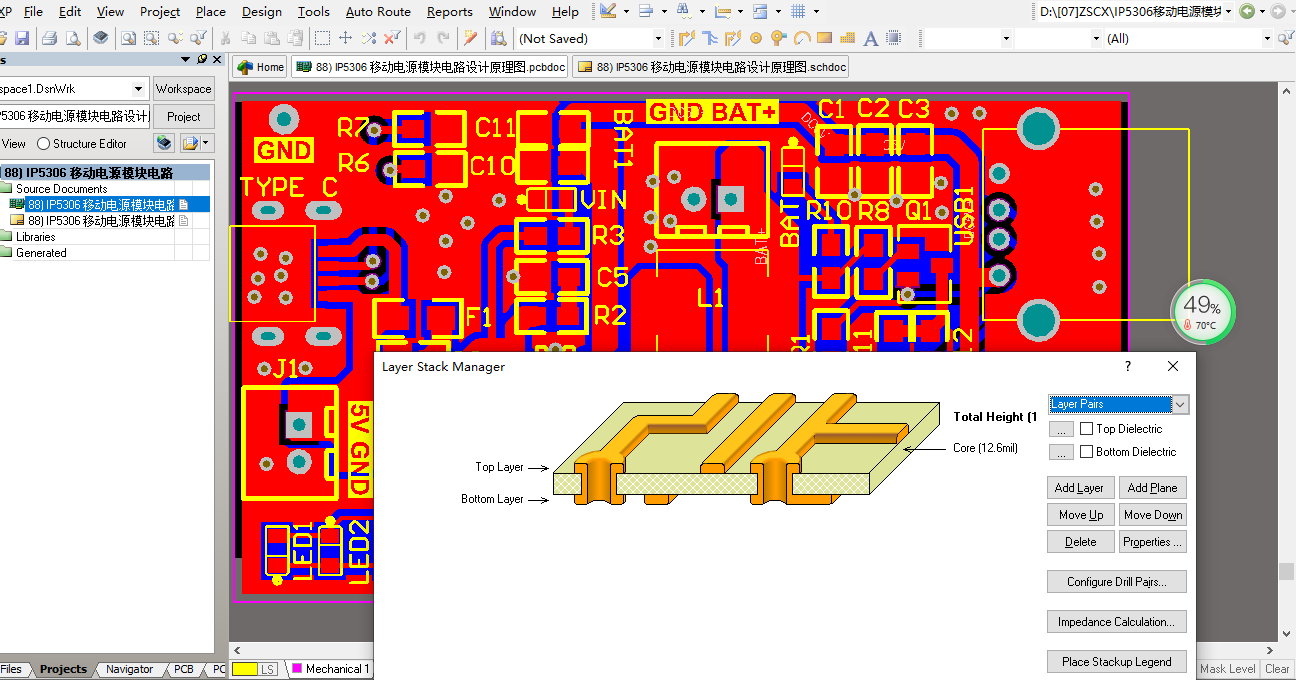Select the Place Via tool icon

pyautogui.click(x=778, y=39)
